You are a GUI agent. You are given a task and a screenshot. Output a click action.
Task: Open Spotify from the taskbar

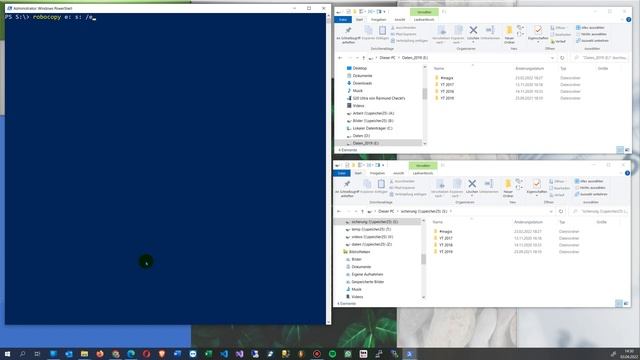pos(332,354)
